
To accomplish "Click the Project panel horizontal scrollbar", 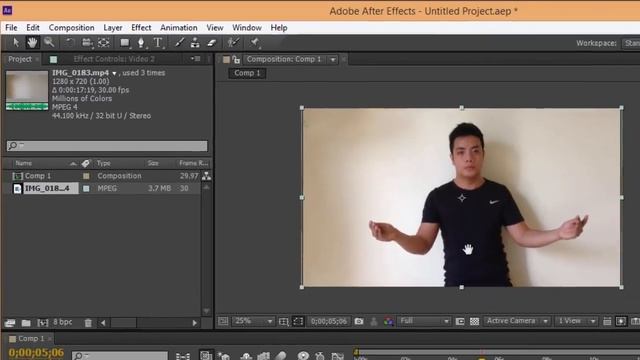I will point(149,323).
